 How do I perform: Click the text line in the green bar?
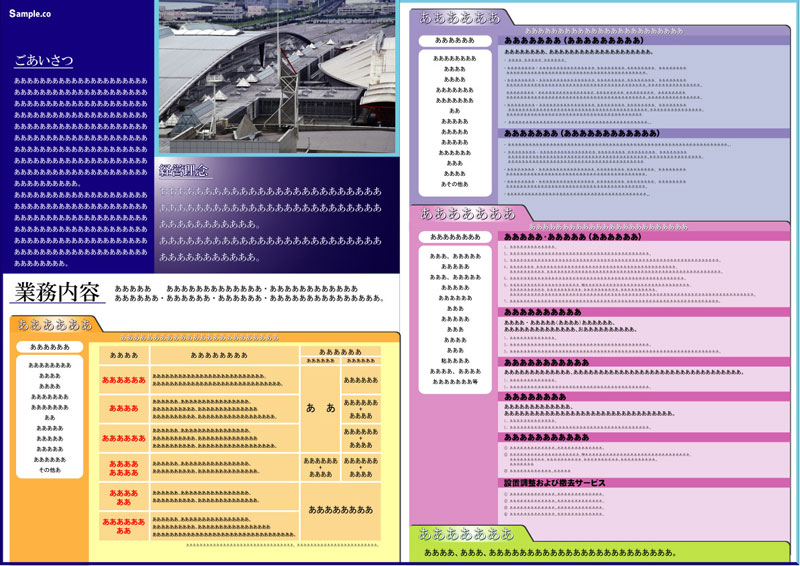pyautogui.click(x=550, y=553)
